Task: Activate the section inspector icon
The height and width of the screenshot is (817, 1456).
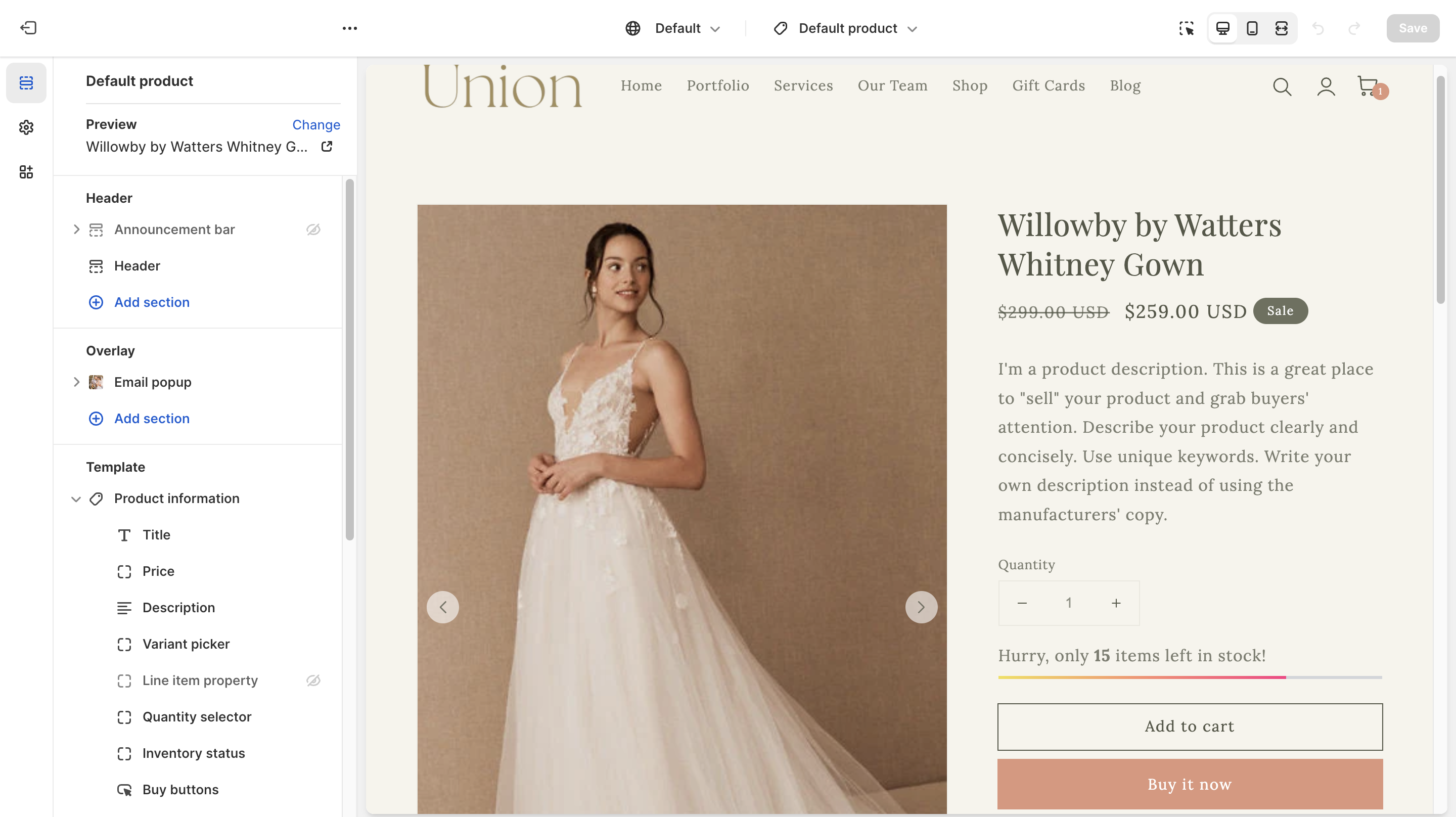Action: coord(1187,28)
